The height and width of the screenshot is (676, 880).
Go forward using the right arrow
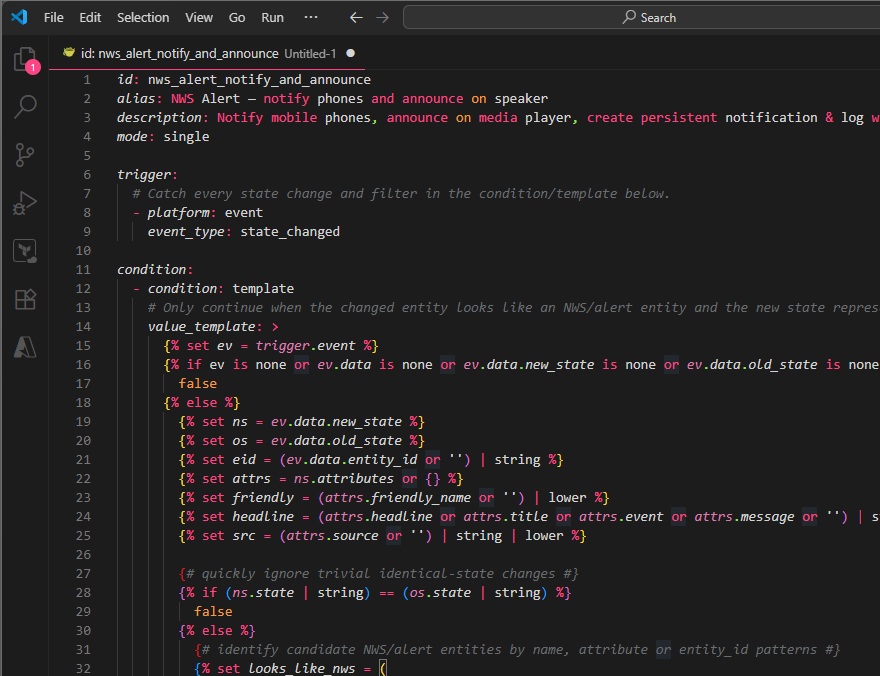coord(382,17)
